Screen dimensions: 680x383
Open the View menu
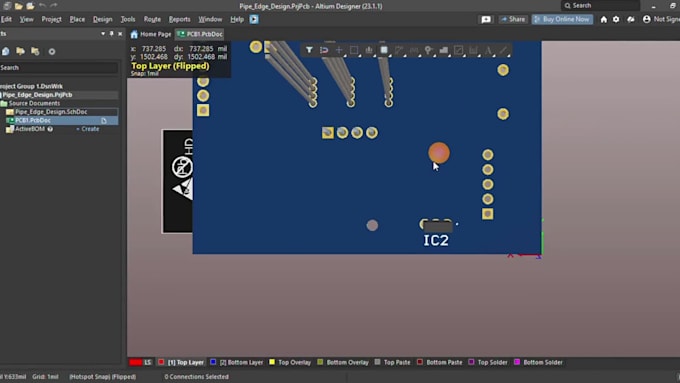pyautogui.click(x=26, y=19)
